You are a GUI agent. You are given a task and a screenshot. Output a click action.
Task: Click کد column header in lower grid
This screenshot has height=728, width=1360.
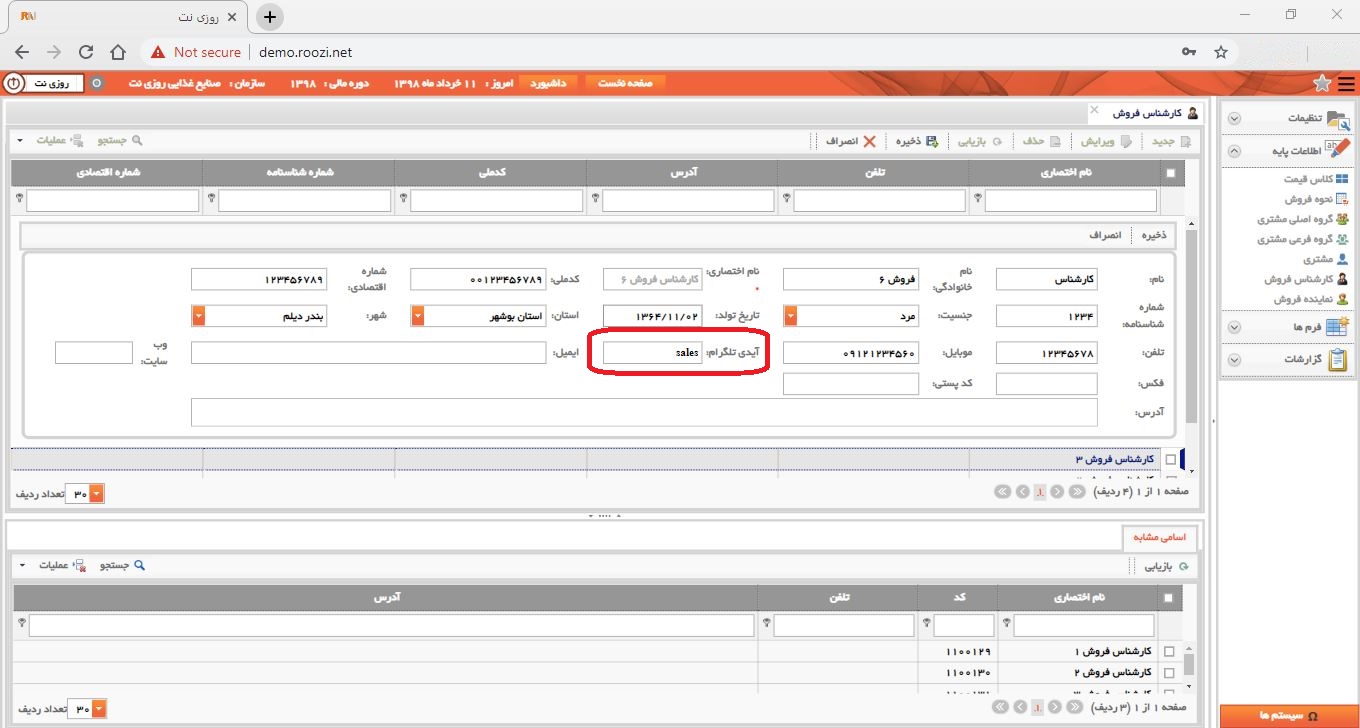(x=957, y=597)
